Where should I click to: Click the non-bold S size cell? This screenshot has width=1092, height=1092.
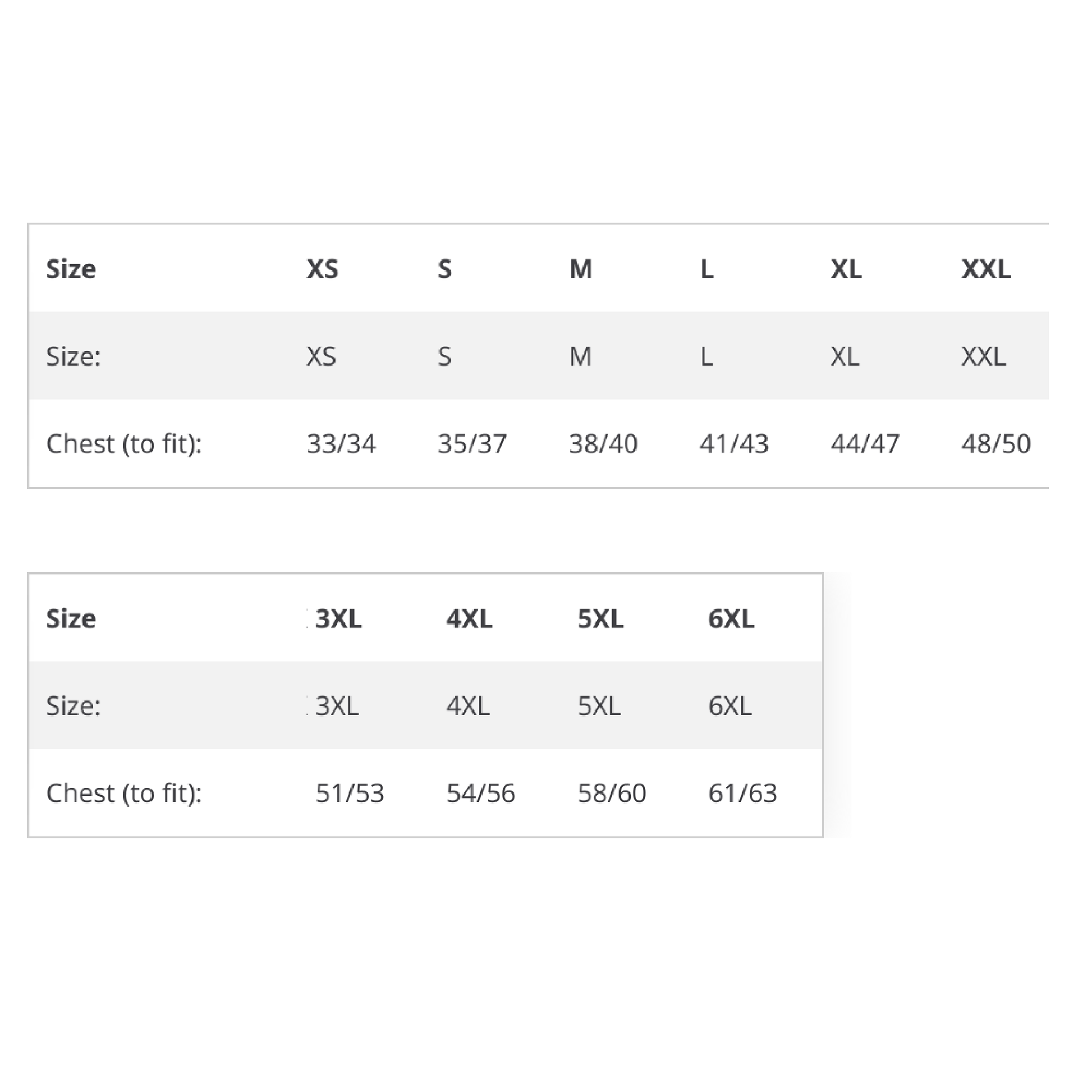(444, 357)
